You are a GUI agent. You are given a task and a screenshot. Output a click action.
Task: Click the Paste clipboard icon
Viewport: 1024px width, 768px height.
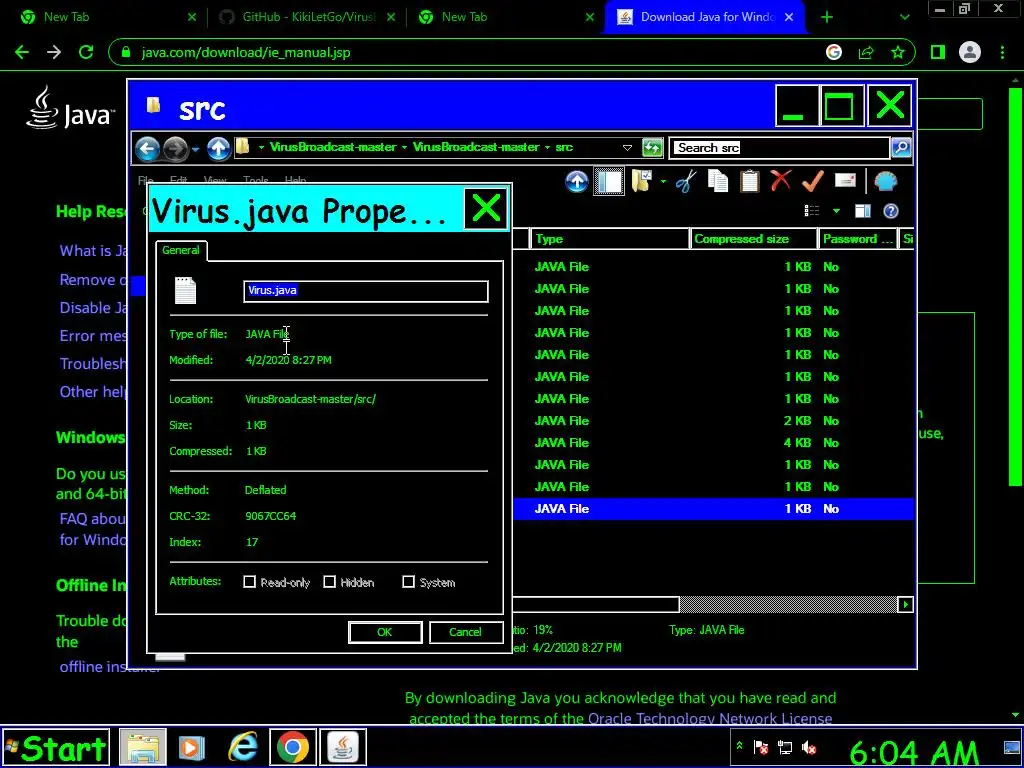click(749, 182)
